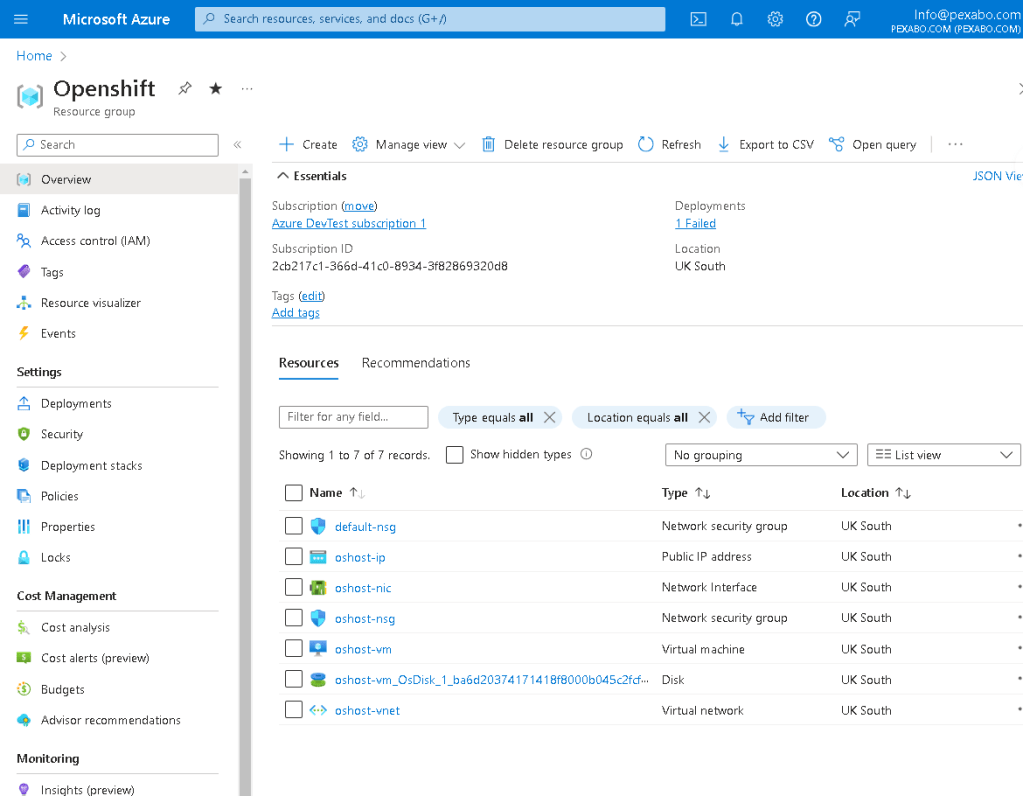Open the List view dropdown

tap(943, 455)
